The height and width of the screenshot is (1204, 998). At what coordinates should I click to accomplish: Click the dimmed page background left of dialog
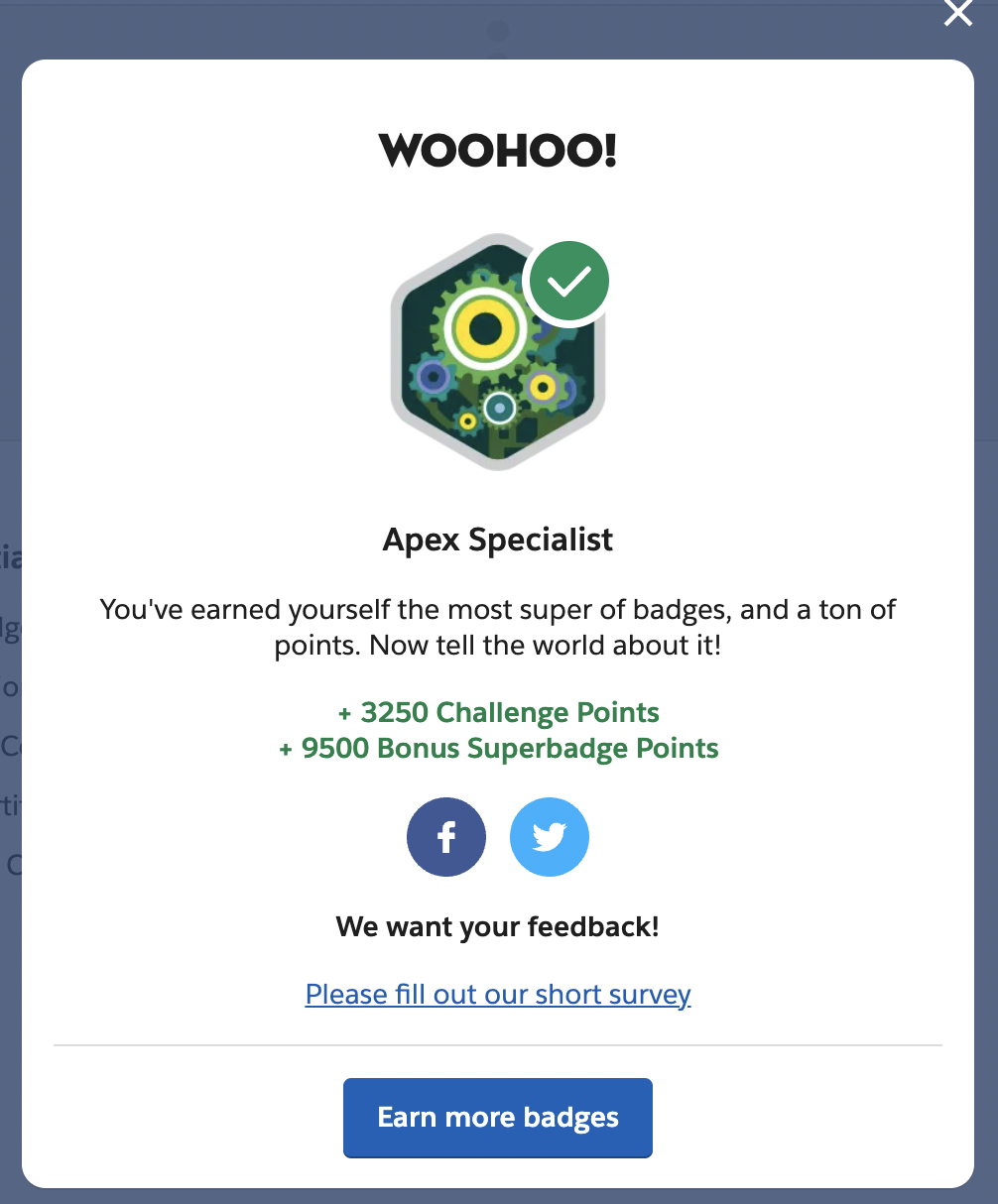pos(10,496)
